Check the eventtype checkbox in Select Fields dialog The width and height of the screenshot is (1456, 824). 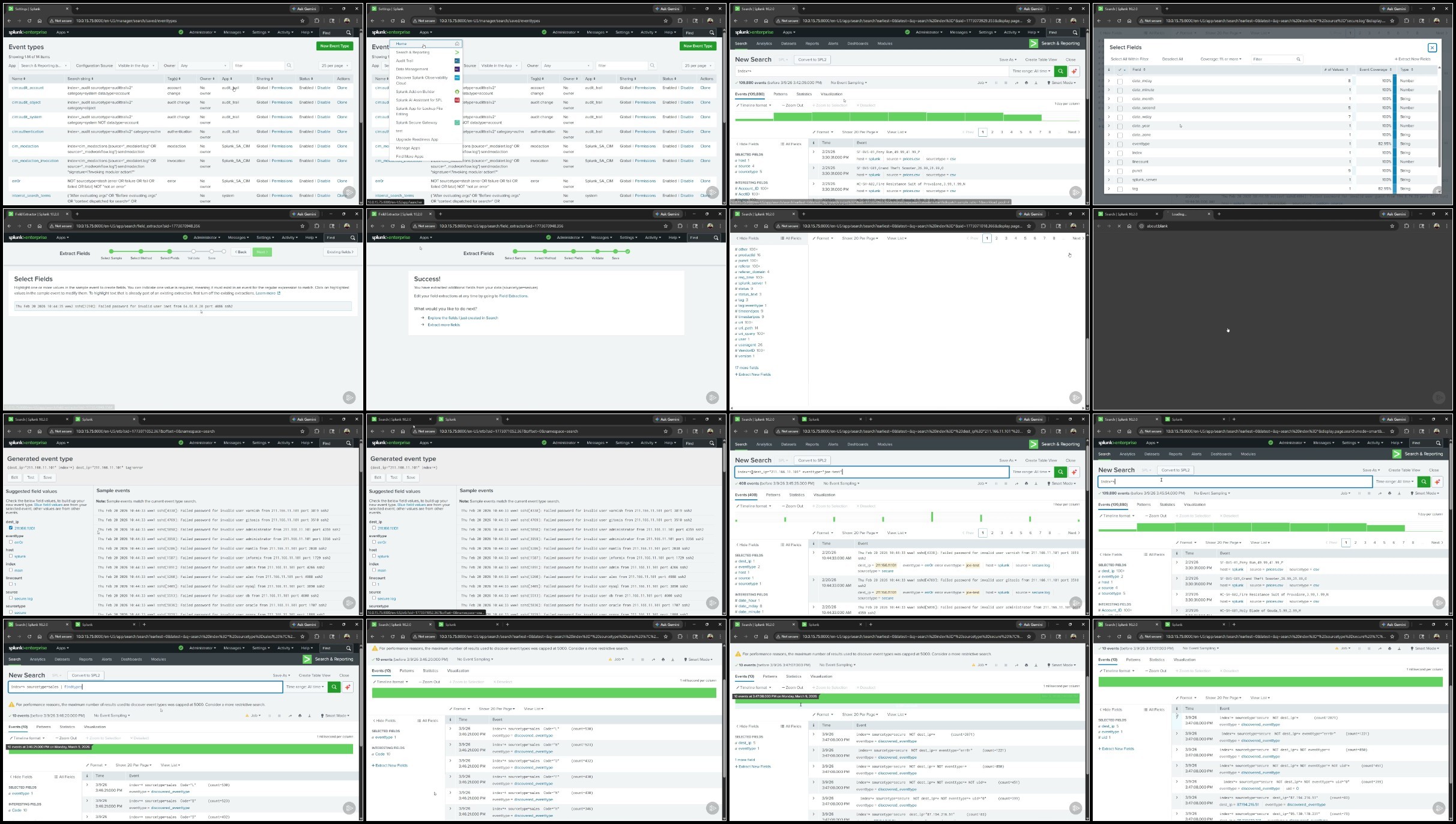pyautogui.click(x=1120, y=144)
